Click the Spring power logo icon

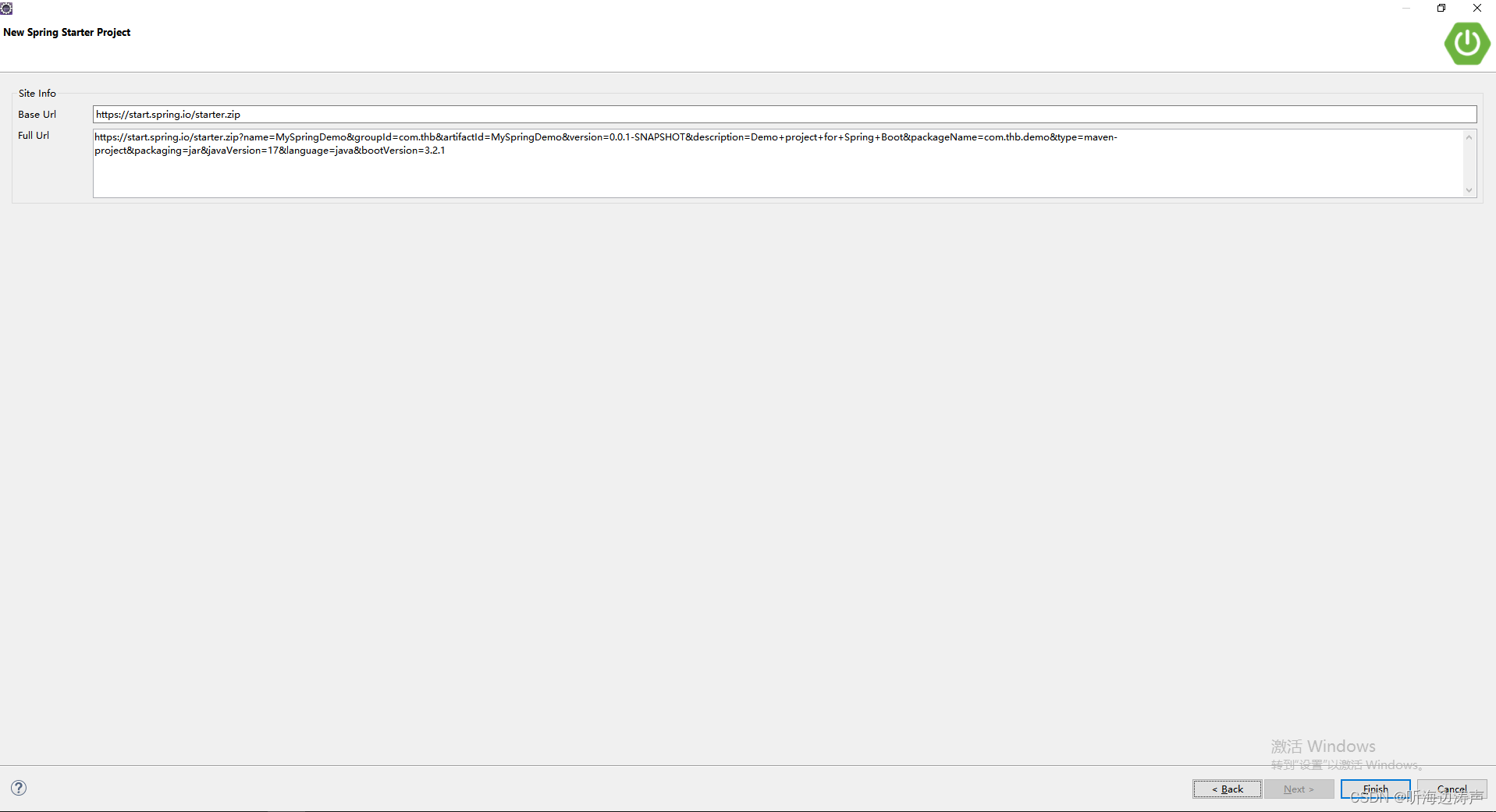[1467, 43]
